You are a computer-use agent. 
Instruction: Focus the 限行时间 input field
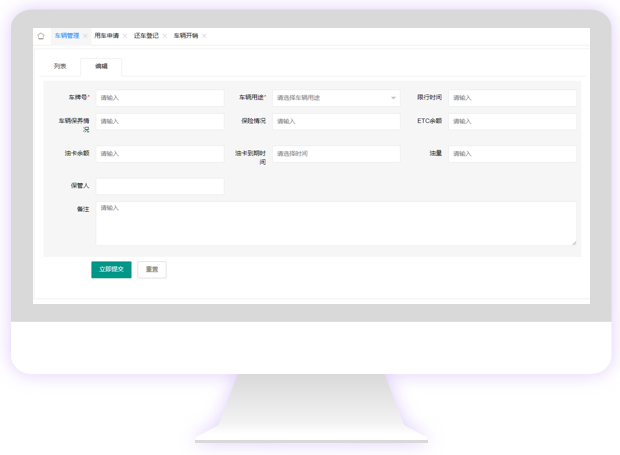[512, 98]
